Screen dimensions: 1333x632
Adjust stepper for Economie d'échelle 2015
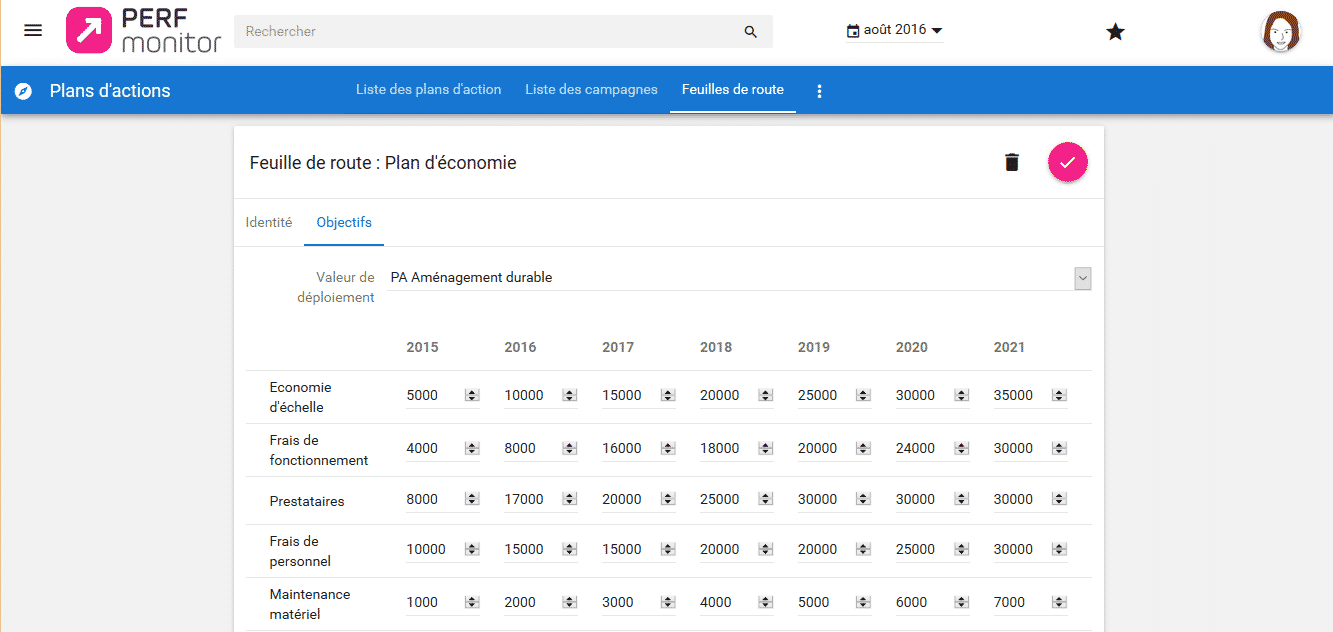pos(472,396)
